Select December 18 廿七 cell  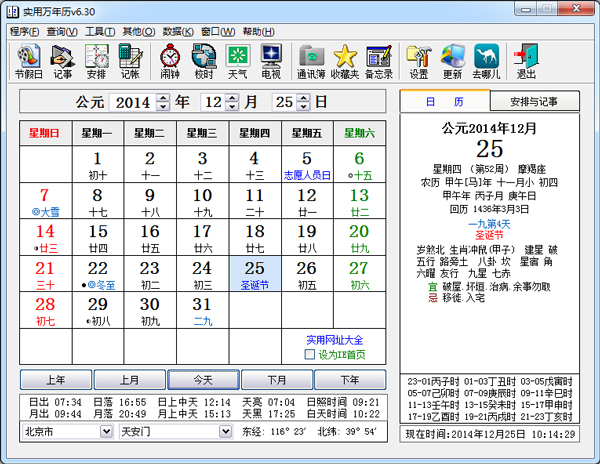pos(255,237)
